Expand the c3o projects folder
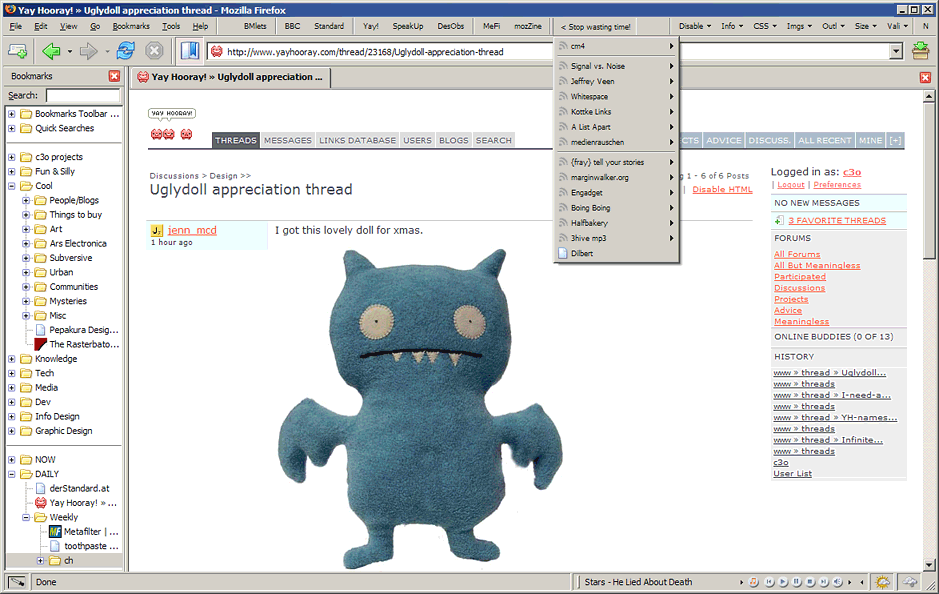This screenshot has width=939, height=594. pos(11,157)
